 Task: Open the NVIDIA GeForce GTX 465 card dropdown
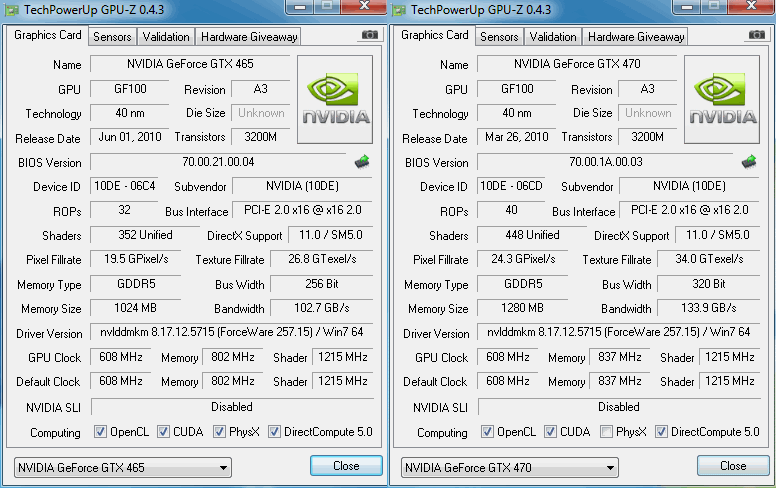pyautogui.click(x=123, y=468)
